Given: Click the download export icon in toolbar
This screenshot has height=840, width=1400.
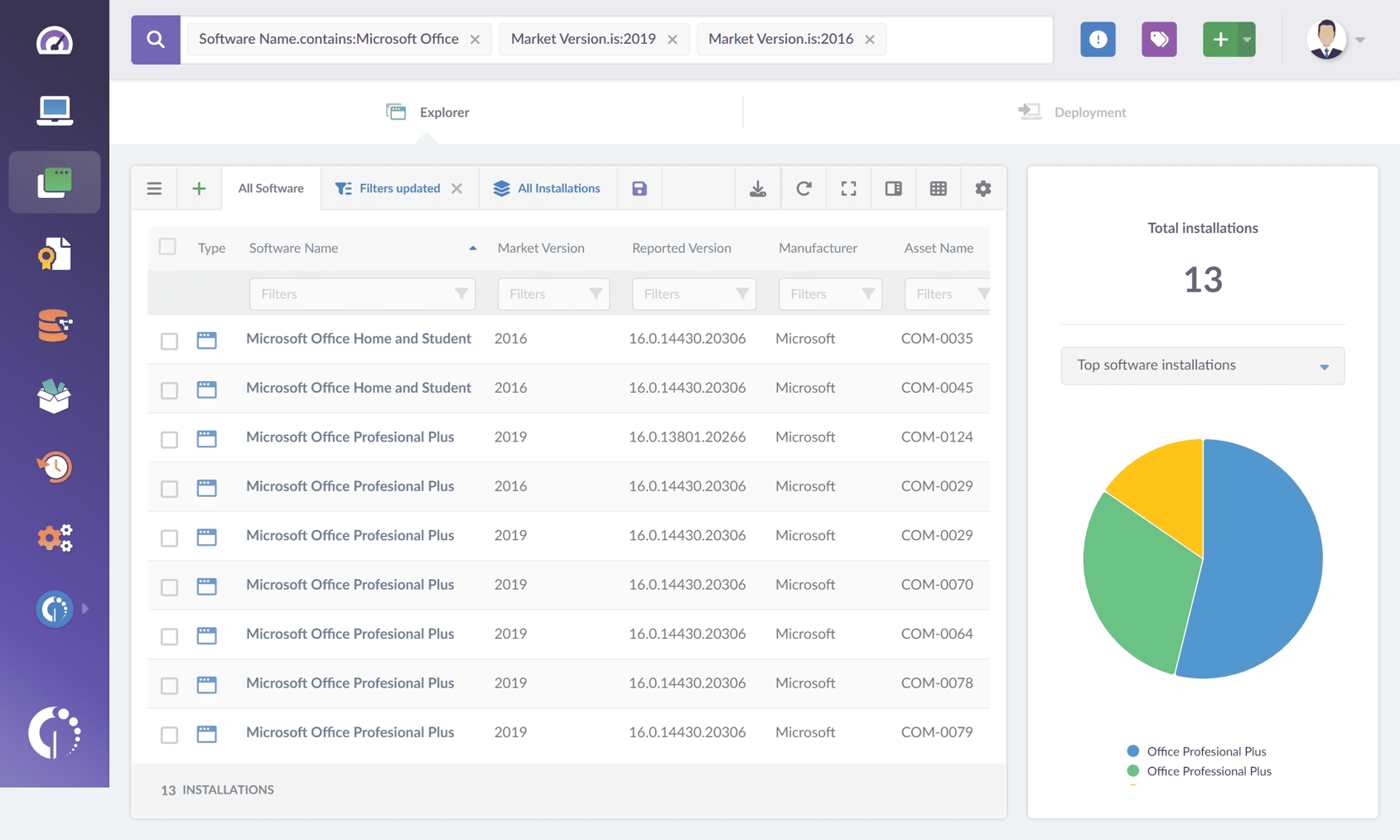Looking at the screenshot, I should pyautogui.click(x=758, y=189).
